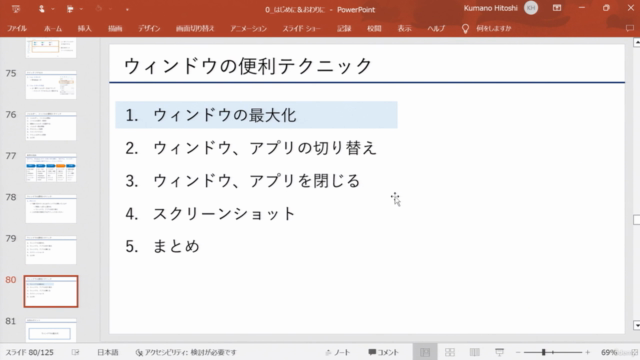Click zoom out minus button
The height and width of the screenshot is (360, 640).
pos(518,352)
